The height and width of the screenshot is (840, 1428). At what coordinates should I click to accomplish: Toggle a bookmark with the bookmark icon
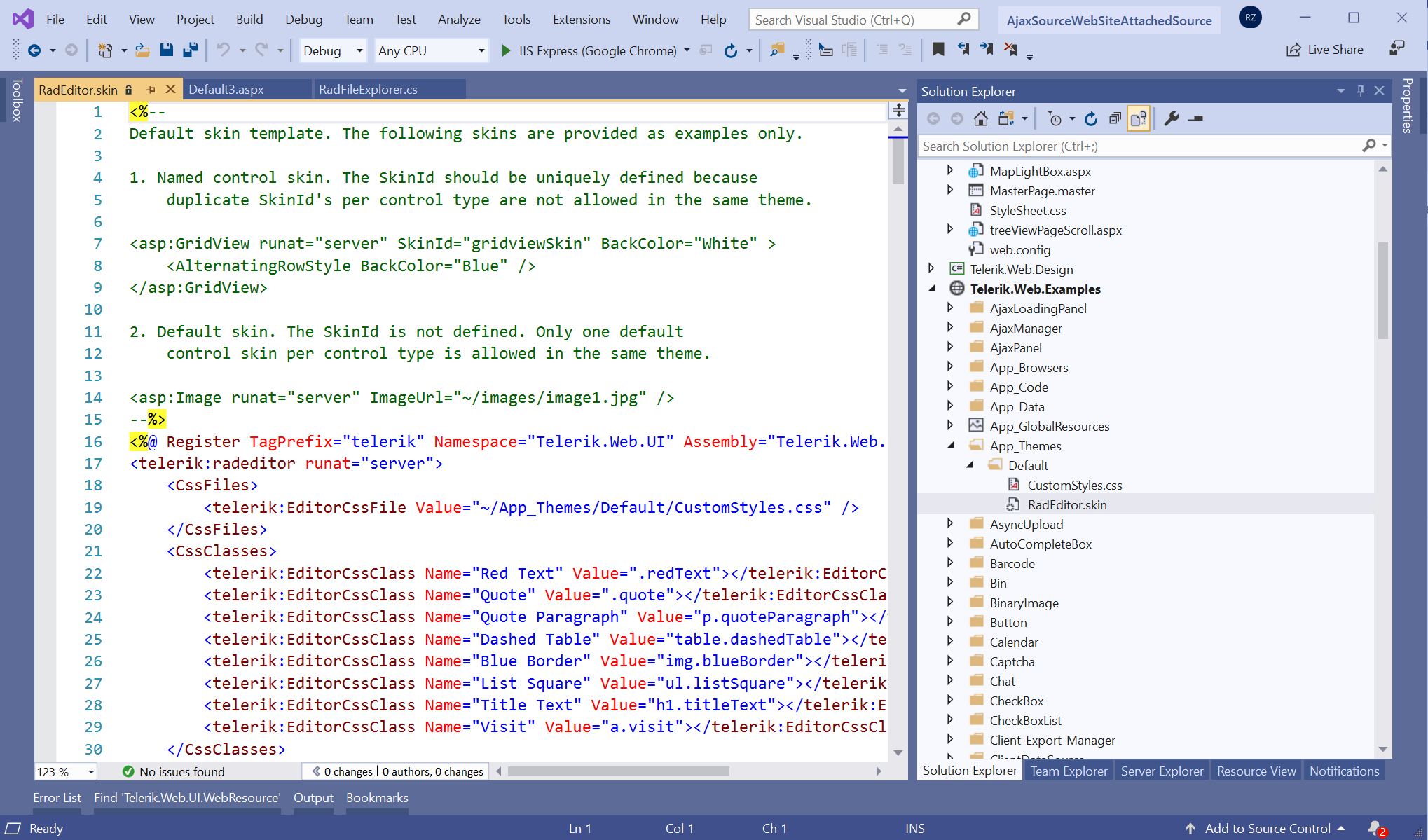(x=938, y=49)
